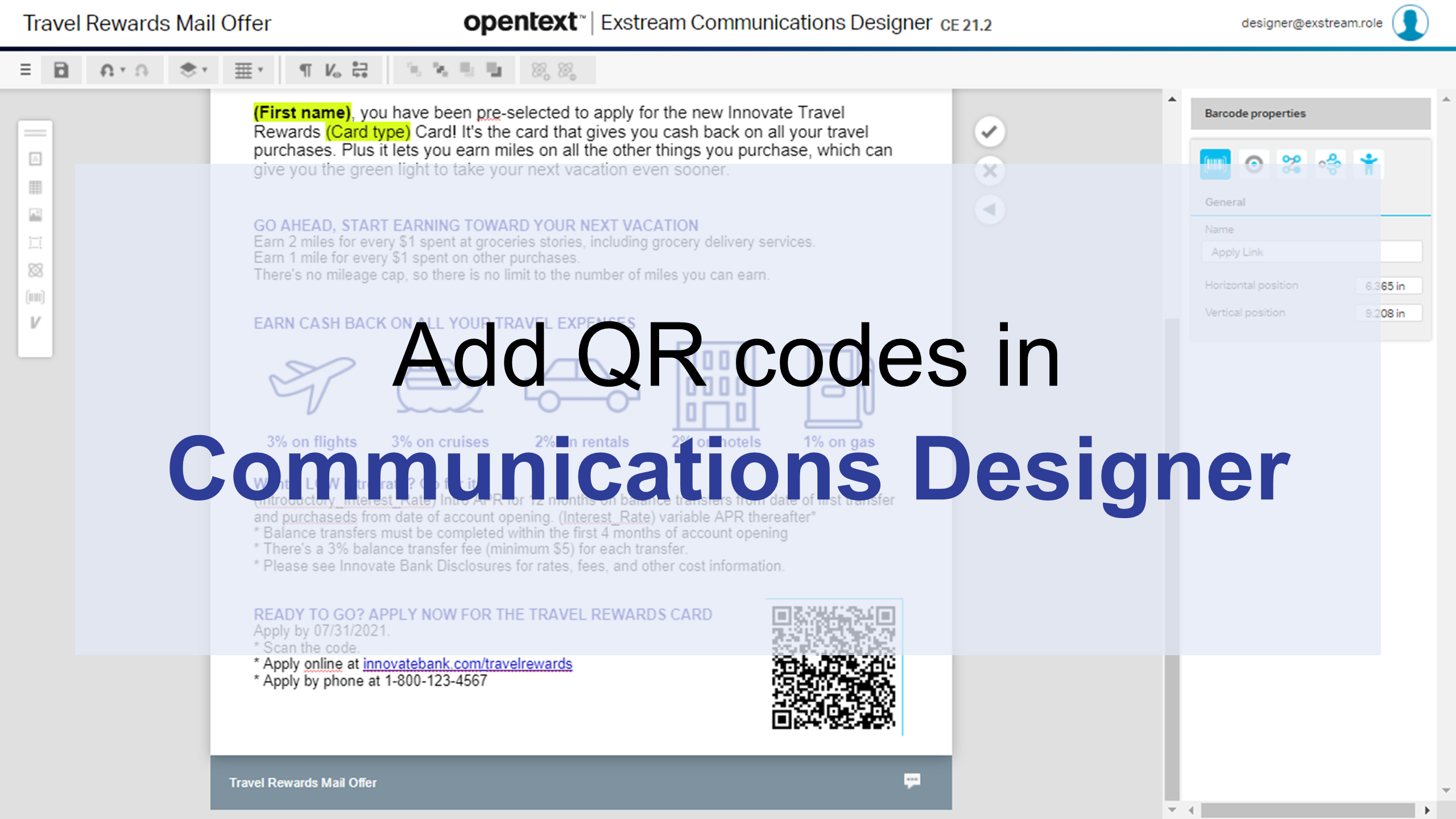Viewport: 1456px width, 819px height.
Task: Click the Barcode properties panel header
Action: coord(1310,113)
